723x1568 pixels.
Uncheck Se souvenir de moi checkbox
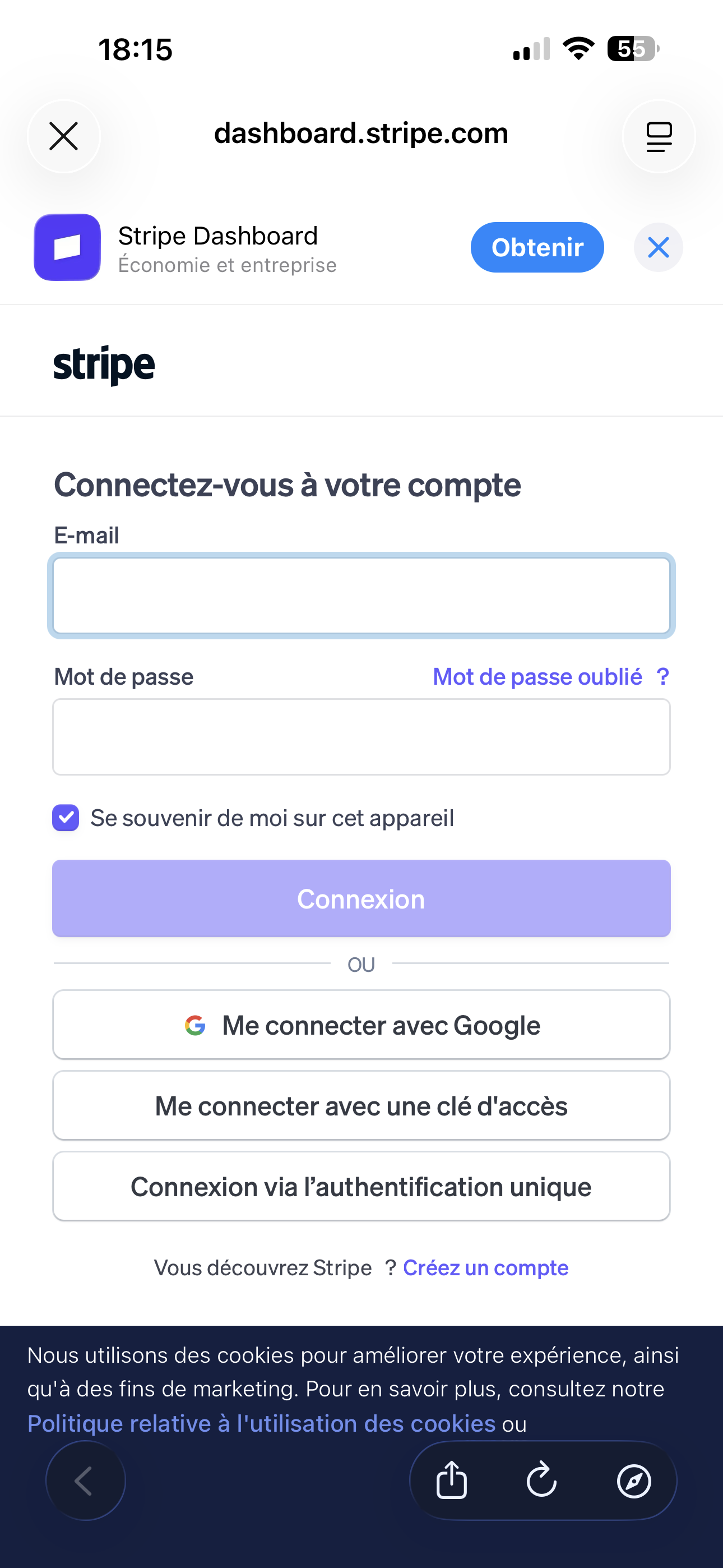tap(66, 818)
